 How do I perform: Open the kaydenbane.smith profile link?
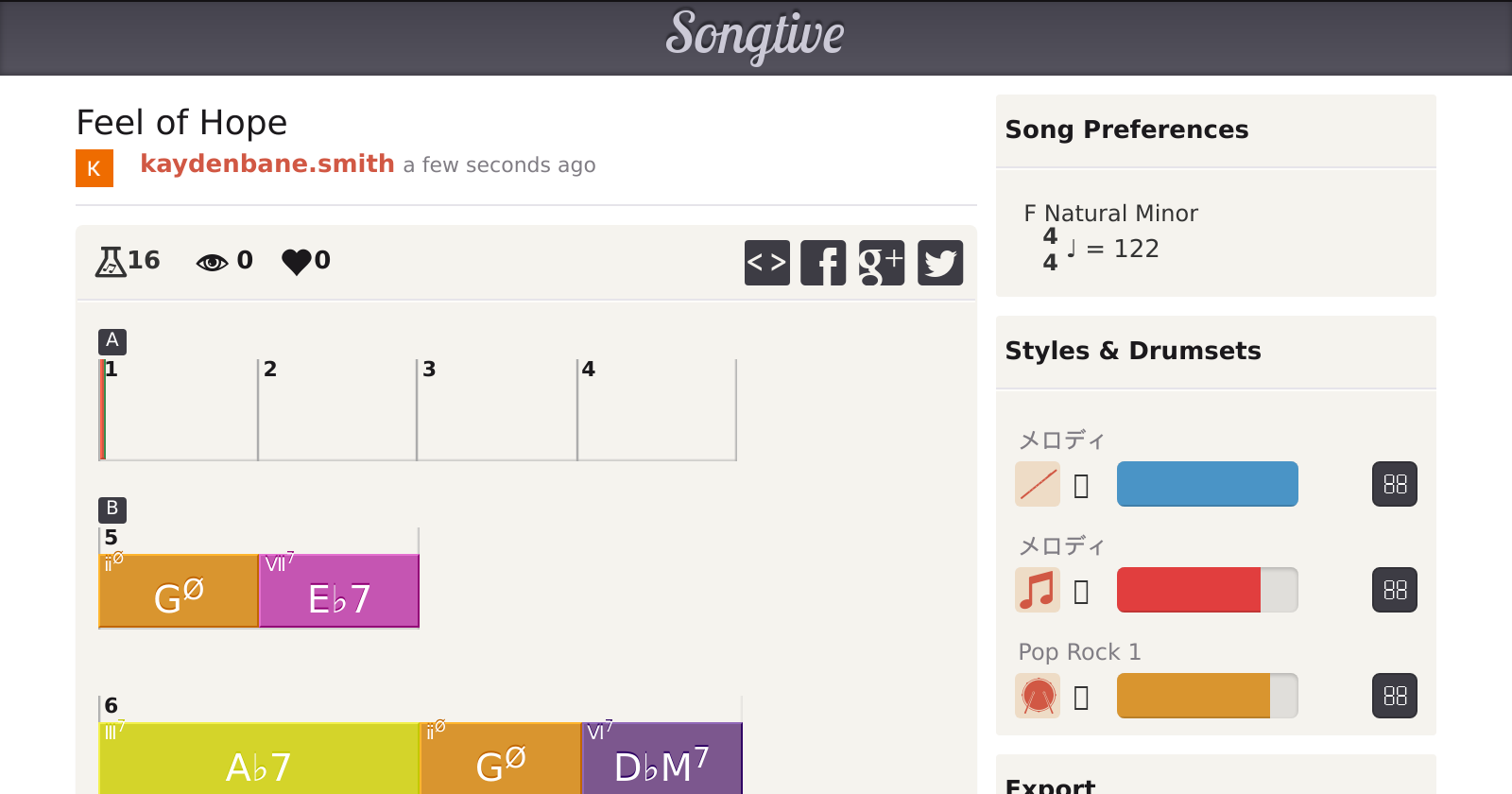coord(267,164)
